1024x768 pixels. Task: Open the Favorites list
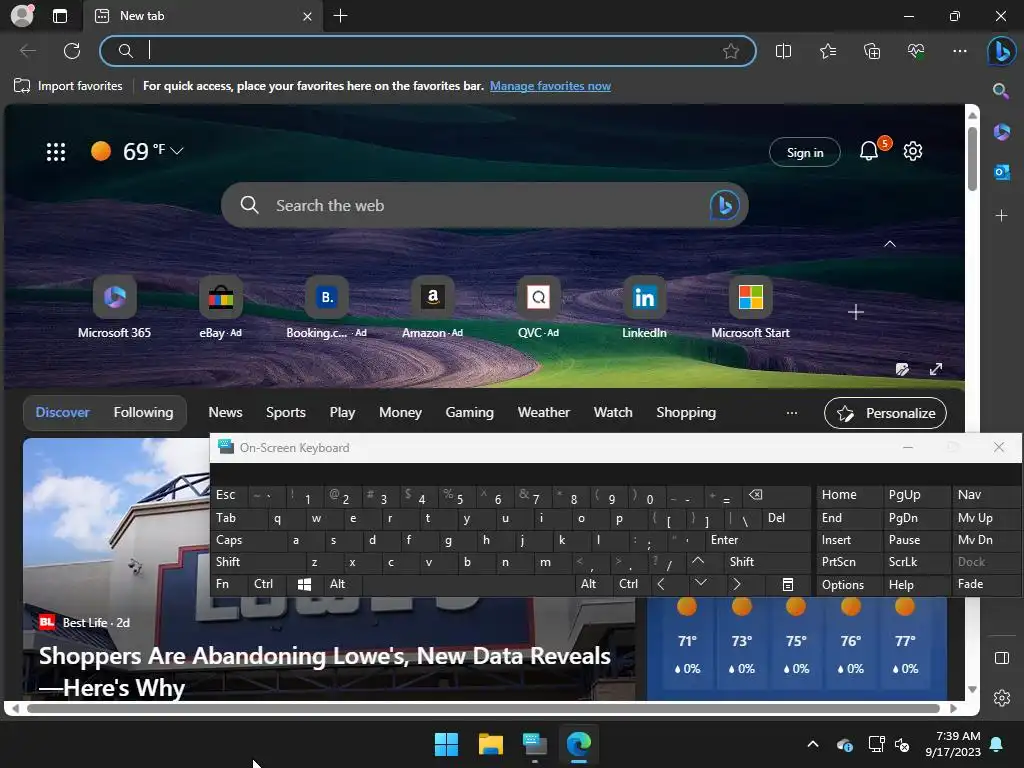tap(827, 51)
